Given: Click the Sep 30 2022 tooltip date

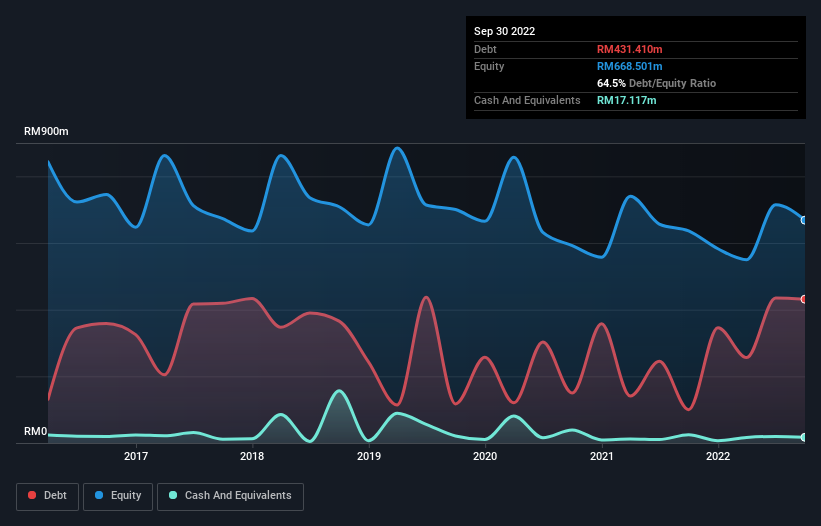Looking at the screenshot, I should (x=505, y=31).
